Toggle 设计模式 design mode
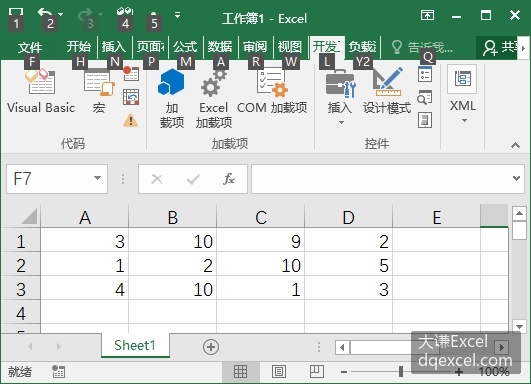The height and width of the screenshot is (384, 531). pyautogui.click(x=387, y=91)
